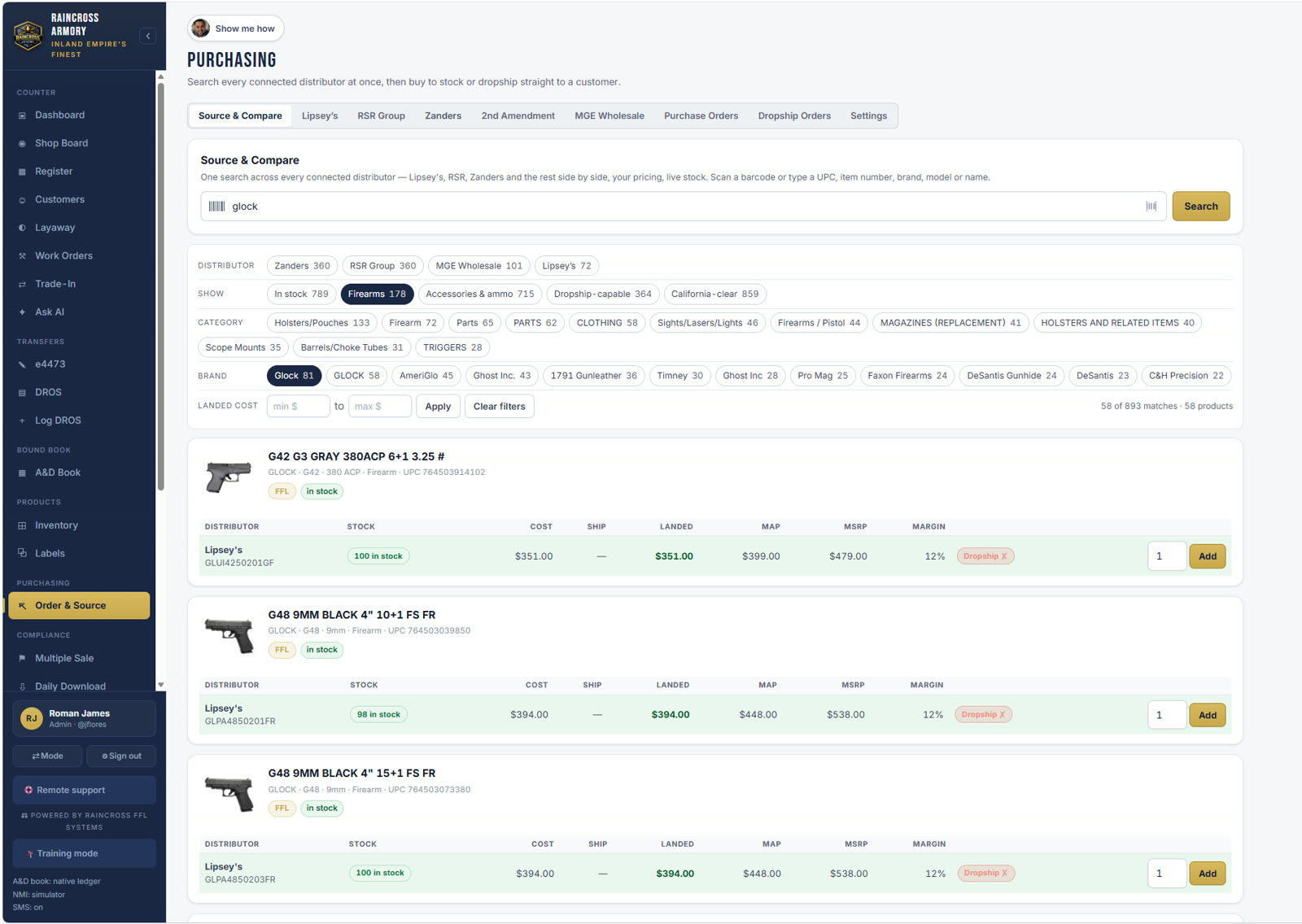Click the Work Orders tools icon
The image size is (1302, 924).
coord(22,256)
